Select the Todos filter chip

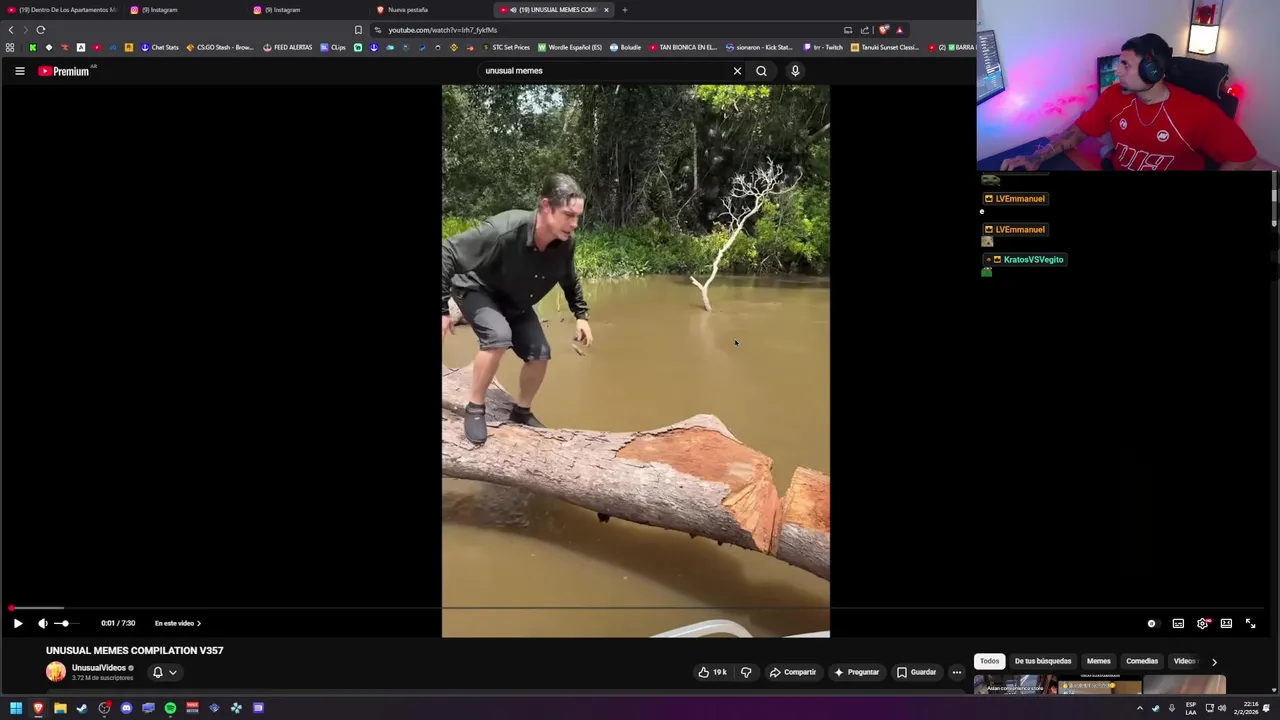point(989,661)
